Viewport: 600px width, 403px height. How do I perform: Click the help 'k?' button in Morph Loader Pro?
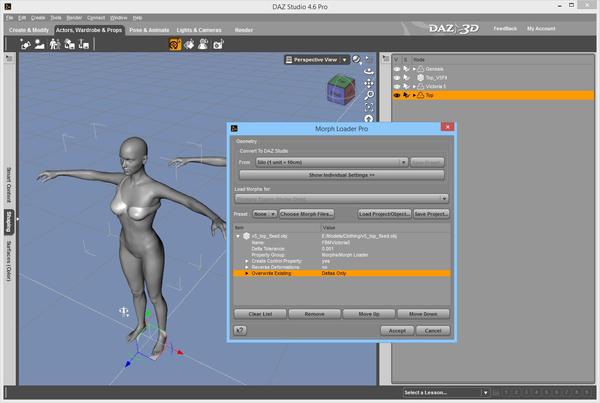[240, 330]
